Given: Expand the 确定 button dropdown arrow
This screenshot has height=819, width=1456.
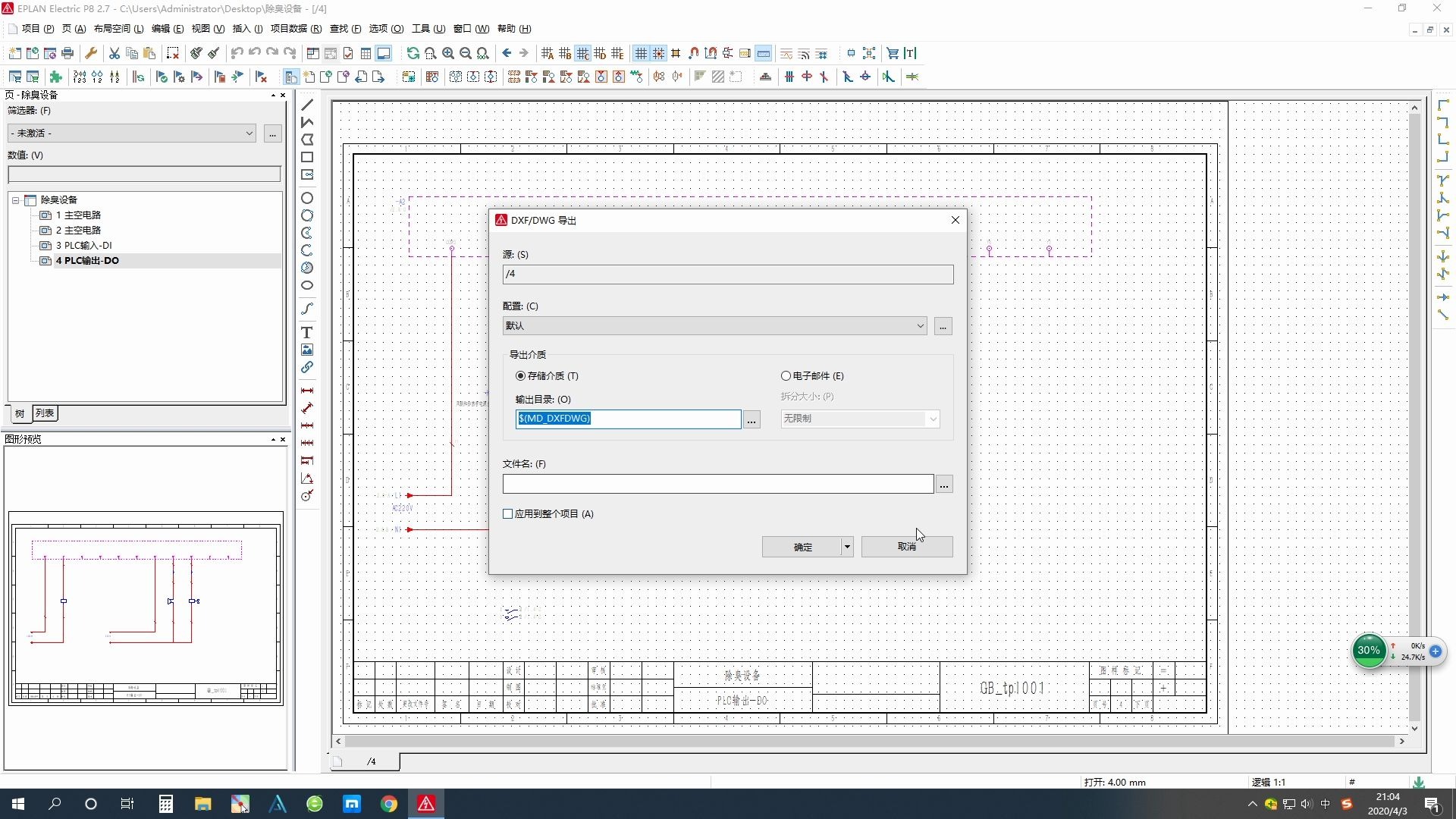Looking at the screenshot, I should click(847, 547).
